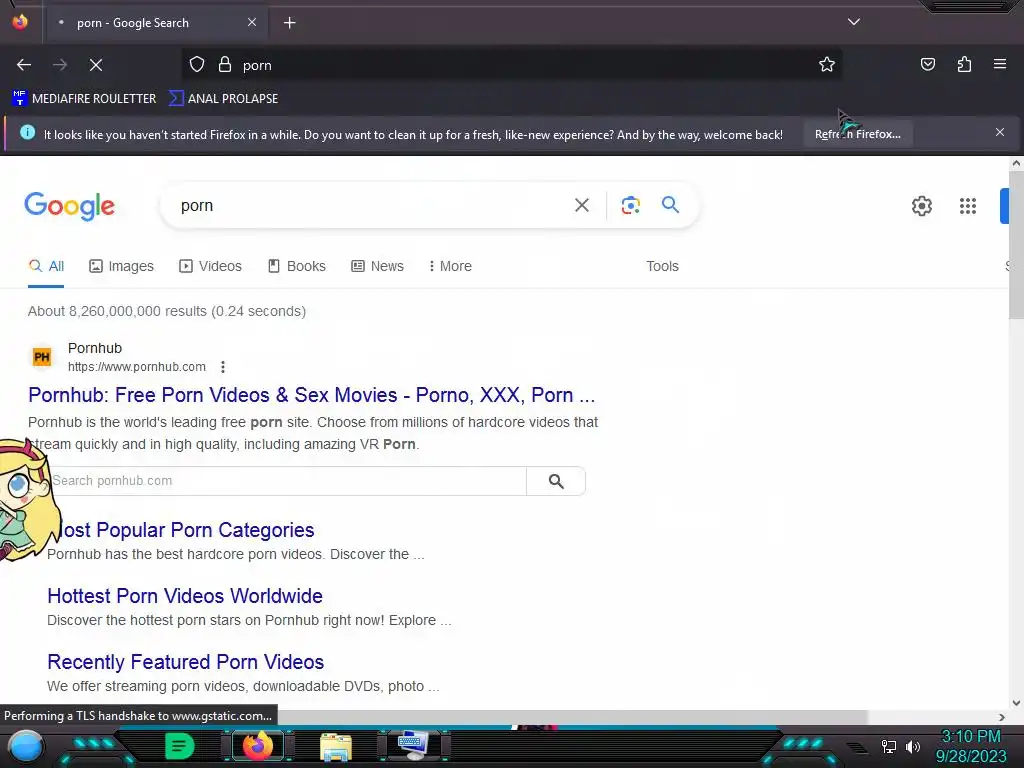Click the vertical scrollbar up arrow
Image resolution: width=1024 pixels, height=768 pixels.
pyautogui.click(x=1016, y=164)
